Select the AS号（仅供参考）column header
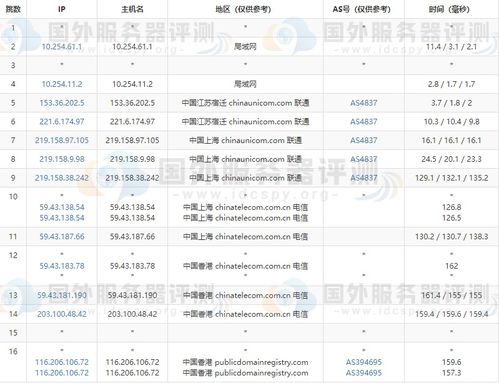This screenshot has width=499, height=383. point(361,9)
